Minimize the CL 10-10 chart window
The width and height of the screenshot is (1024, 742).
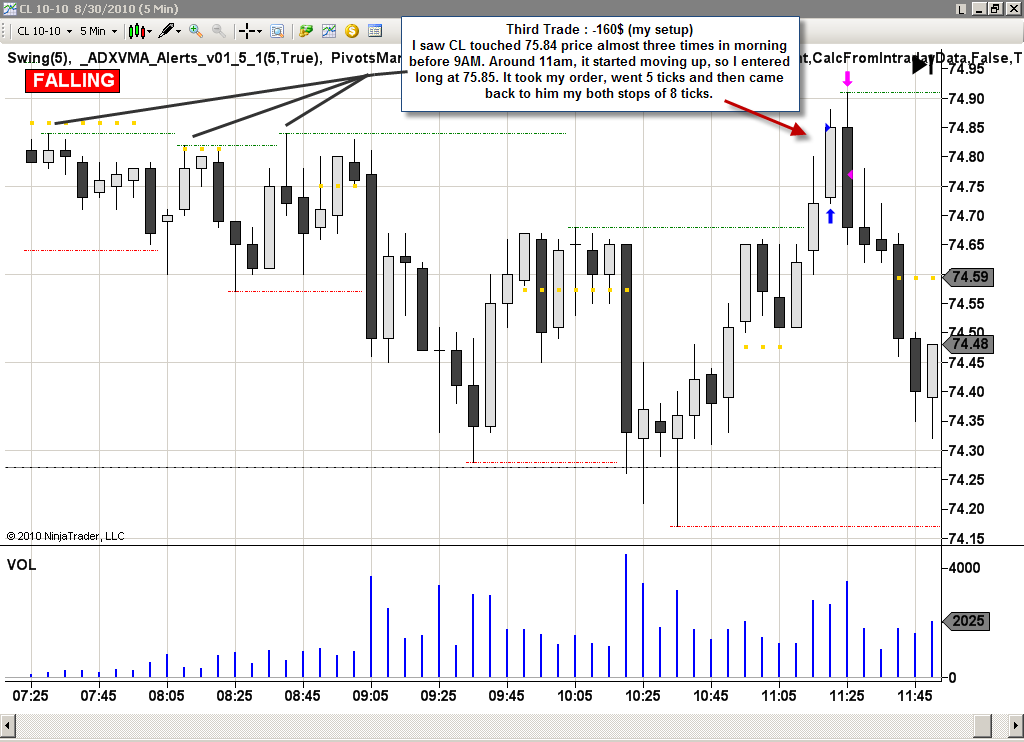tap(978, 8)
